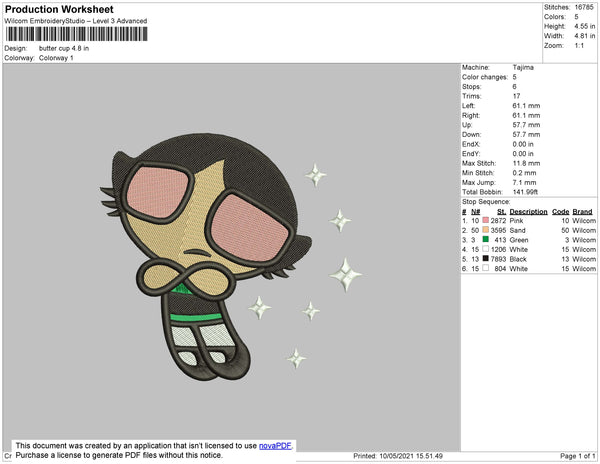Click the 'Code' column header
This screenshot has height=464, width=600.
click(561, 212)
